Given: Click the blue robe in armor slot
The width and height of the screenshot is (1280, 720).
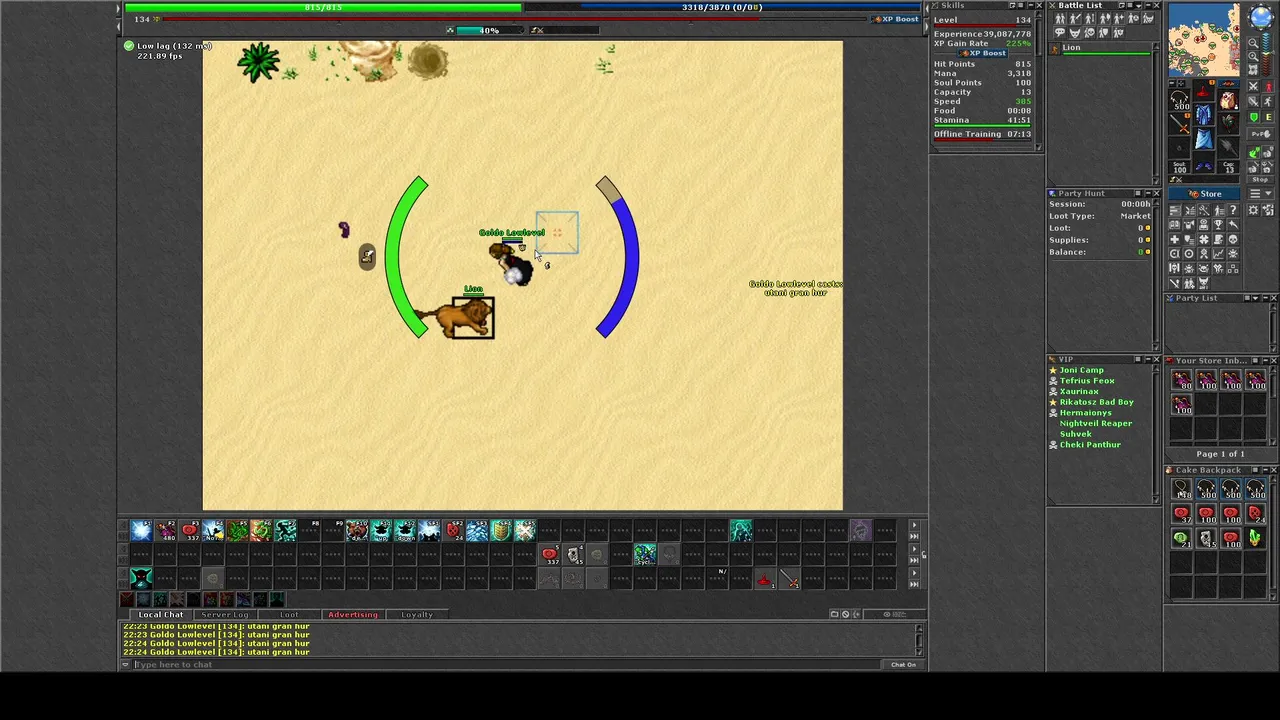Looking at the screenshot, I should coord(1203,115).
